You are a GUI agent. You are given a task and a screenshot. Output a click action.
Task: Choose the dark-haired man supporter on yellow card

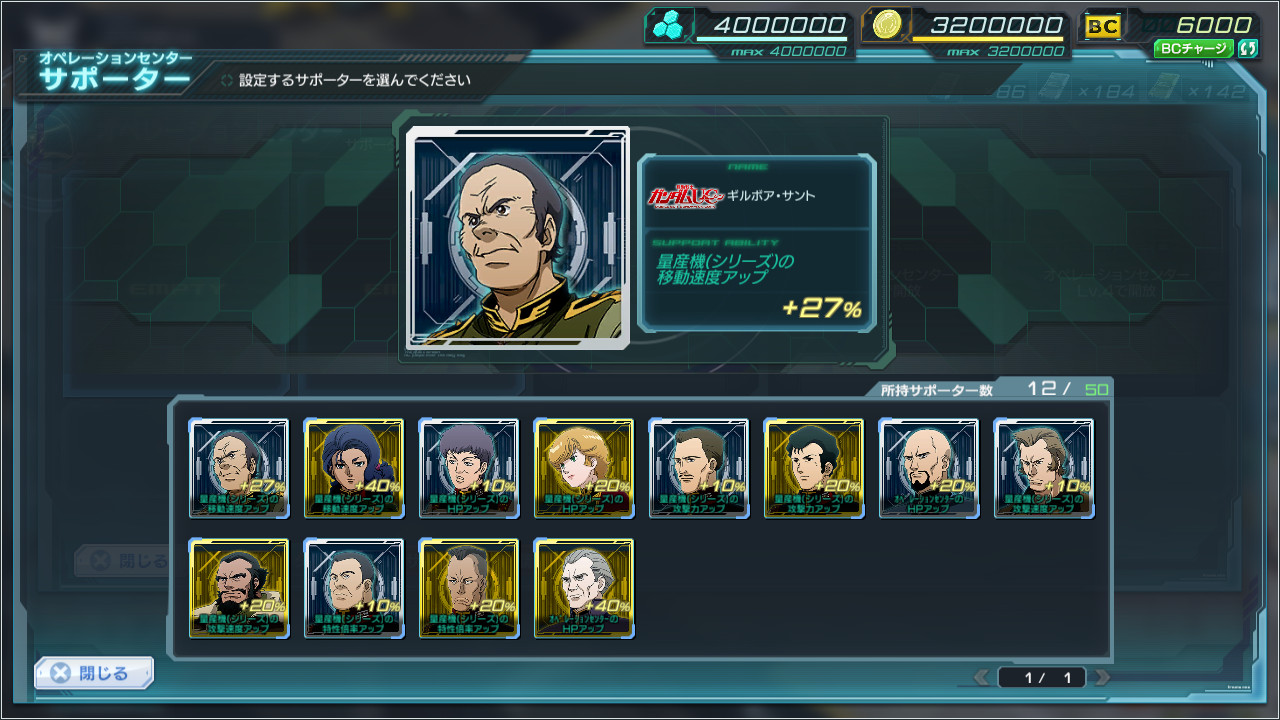click(814, 468)
